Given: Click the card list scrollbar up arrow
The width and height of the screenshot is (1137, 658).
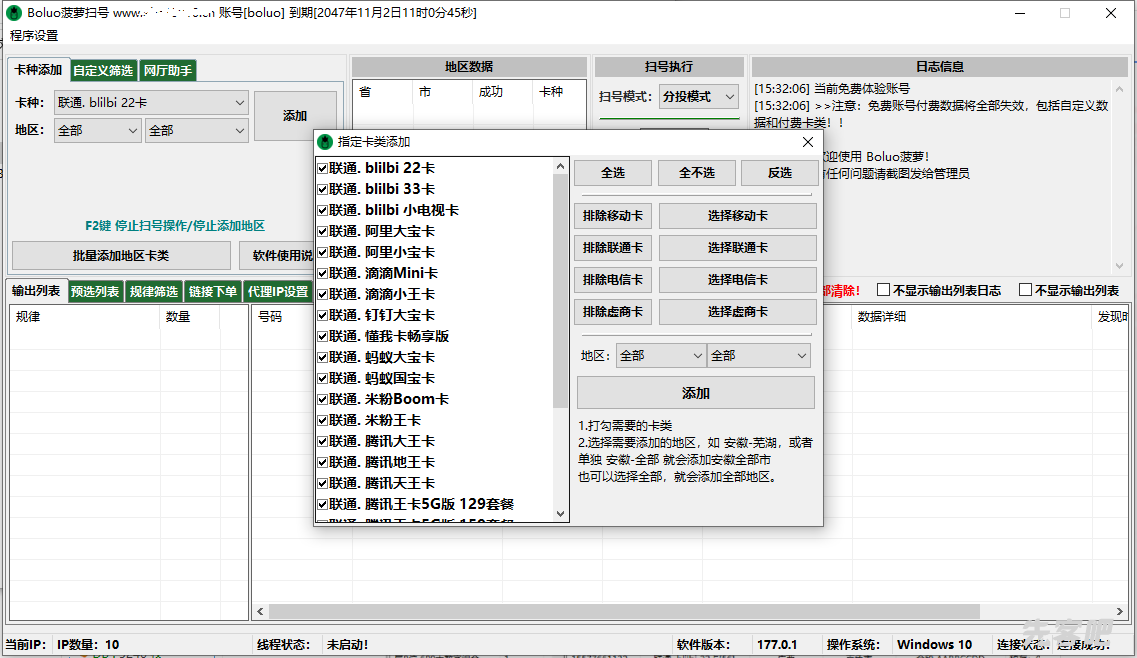Looking at the screenshot, I should pos(560,166).
